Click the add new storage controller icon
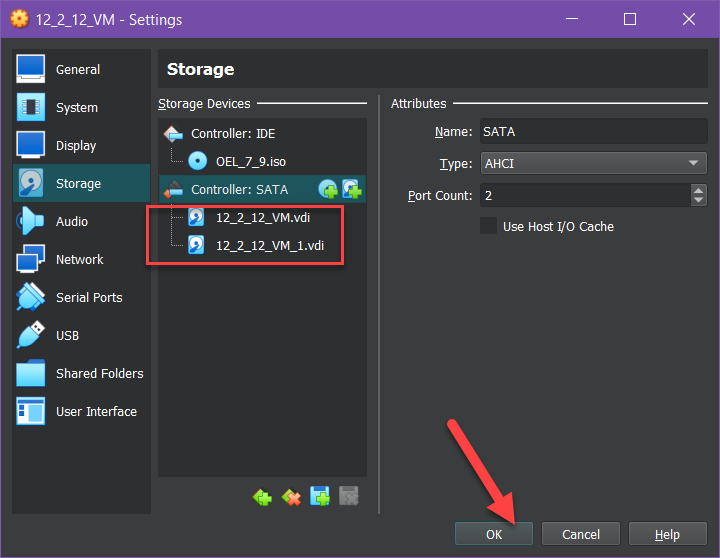This screenshot has width=720, height=558. (x=263, y=496)
